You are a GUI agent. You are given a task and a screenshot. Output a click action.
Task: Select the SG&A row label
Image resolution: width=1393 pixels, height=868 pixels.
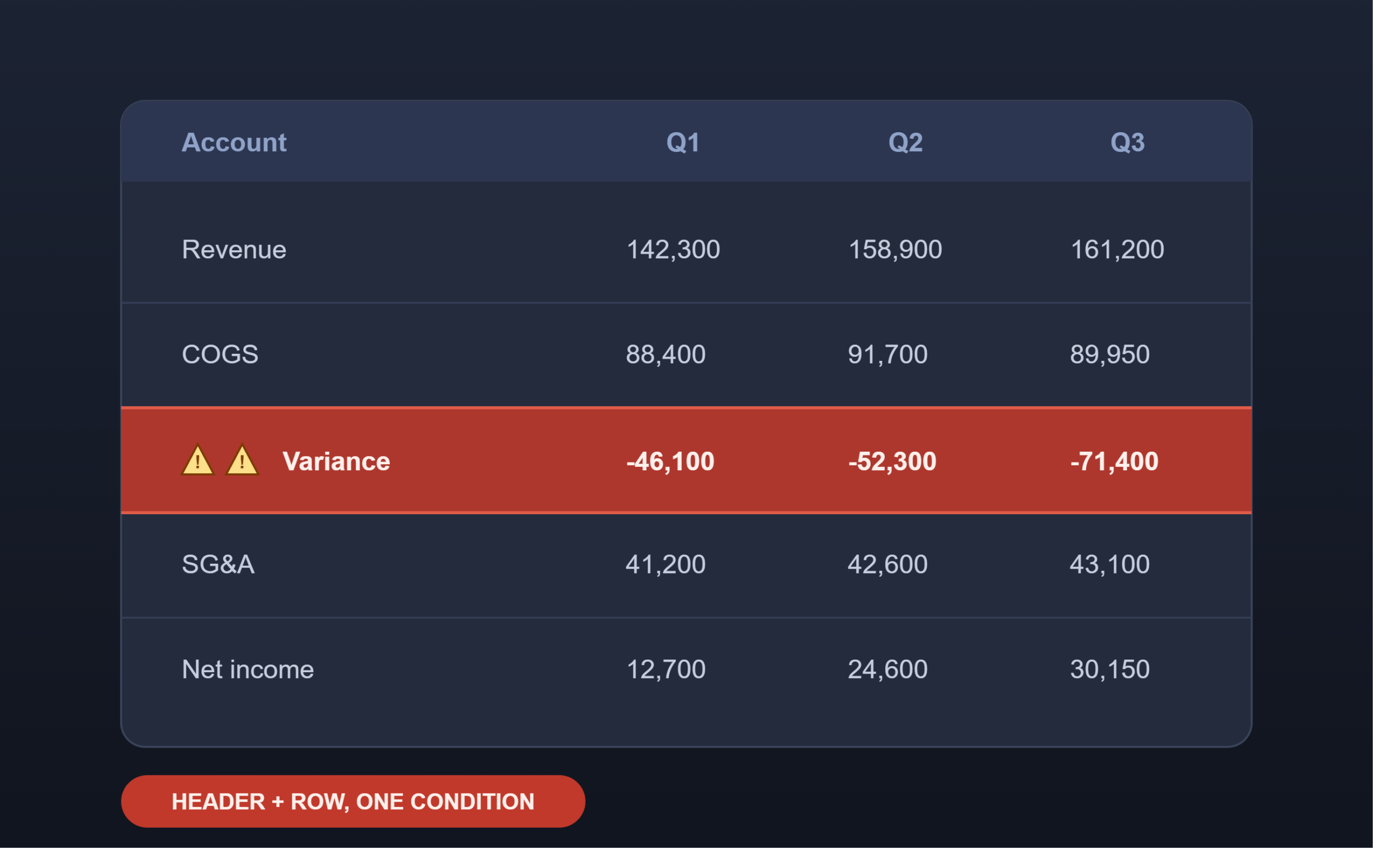pos(218,564)
